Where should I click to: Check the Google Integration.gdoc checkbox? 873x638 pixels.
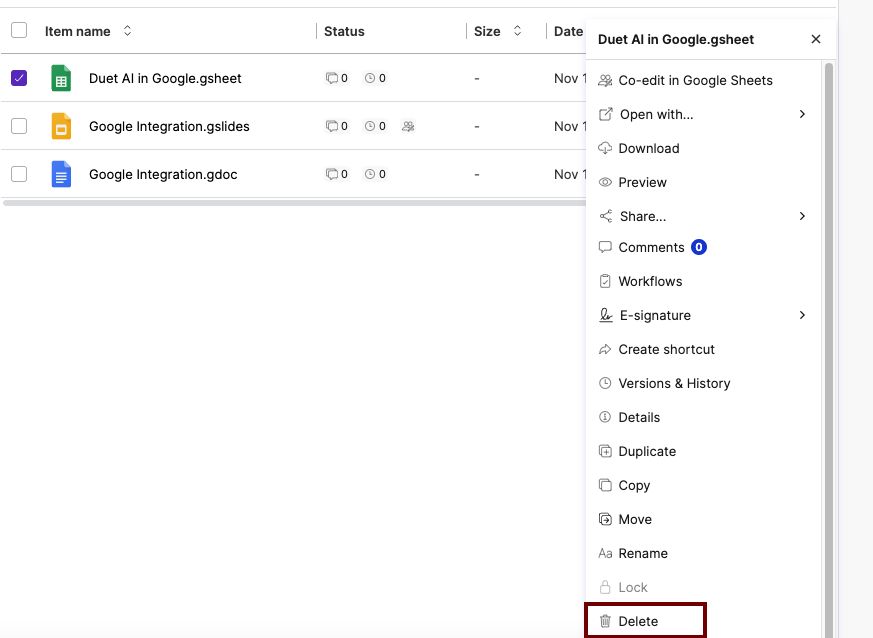point(19,174)
